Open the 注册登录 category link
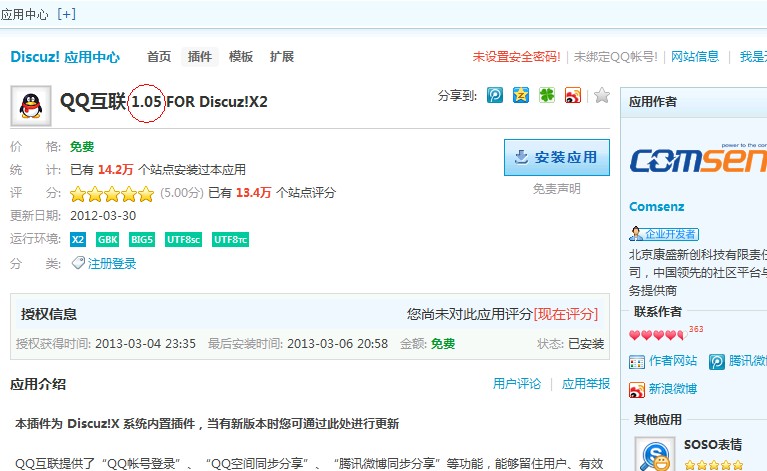767x471 pixels. (x=112, y=264)
